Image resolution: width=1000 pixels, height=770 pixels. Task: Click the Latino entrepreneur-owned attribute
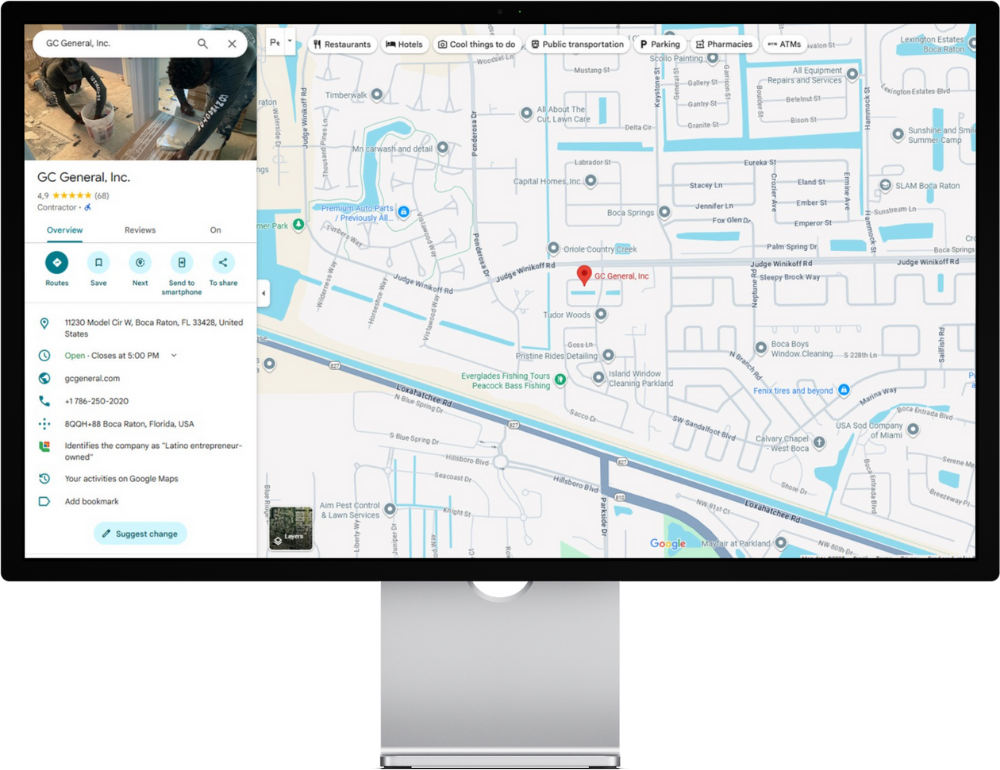pos(153,451)
